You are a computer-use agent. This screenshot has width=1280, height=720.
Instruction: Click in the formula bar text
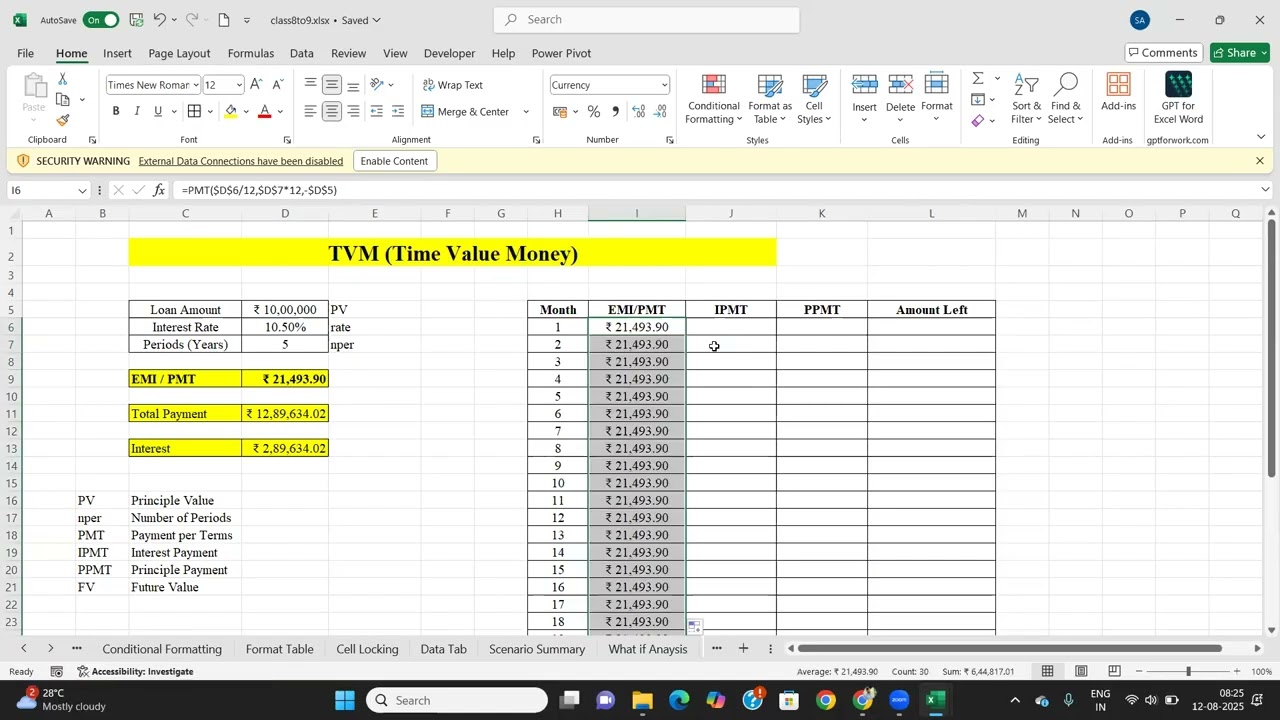259,190
